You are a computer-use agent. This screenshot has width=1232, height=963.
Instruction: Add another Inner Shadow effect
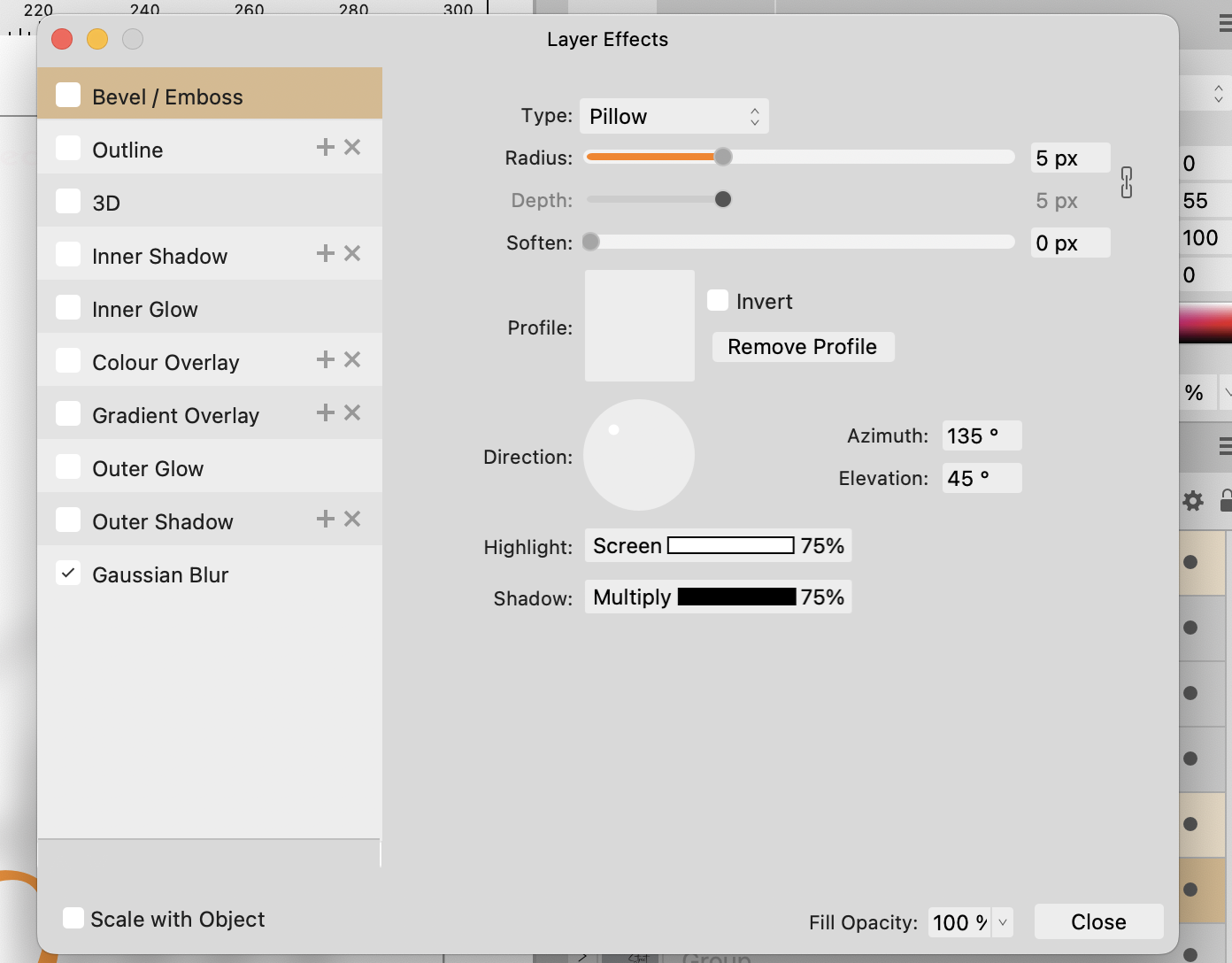click(325, 254)
